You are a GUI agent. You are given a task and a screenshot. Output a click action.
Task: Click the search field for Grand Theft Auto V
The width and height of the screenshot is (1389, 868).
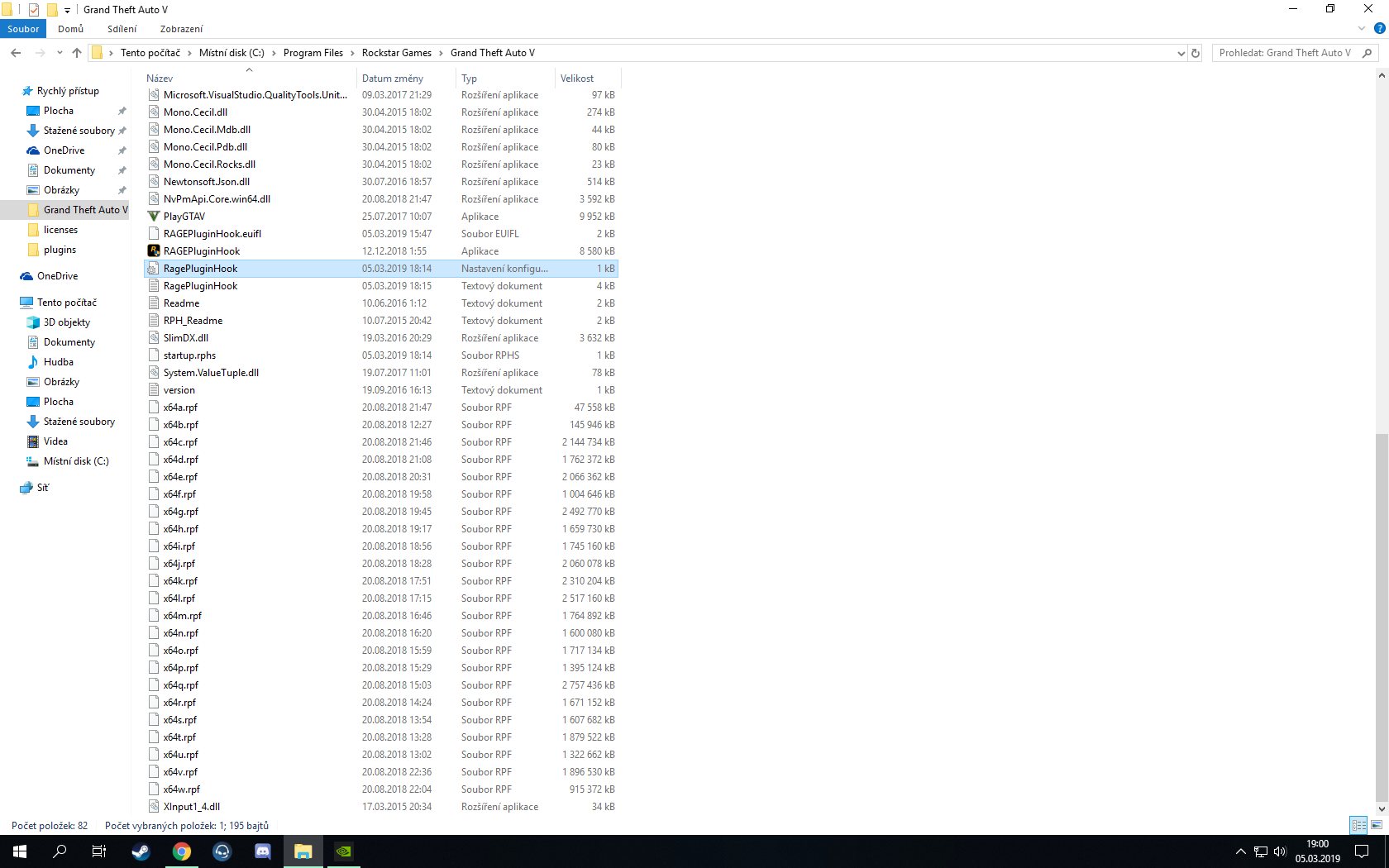pyautogui.click(x=1286, y=53)
